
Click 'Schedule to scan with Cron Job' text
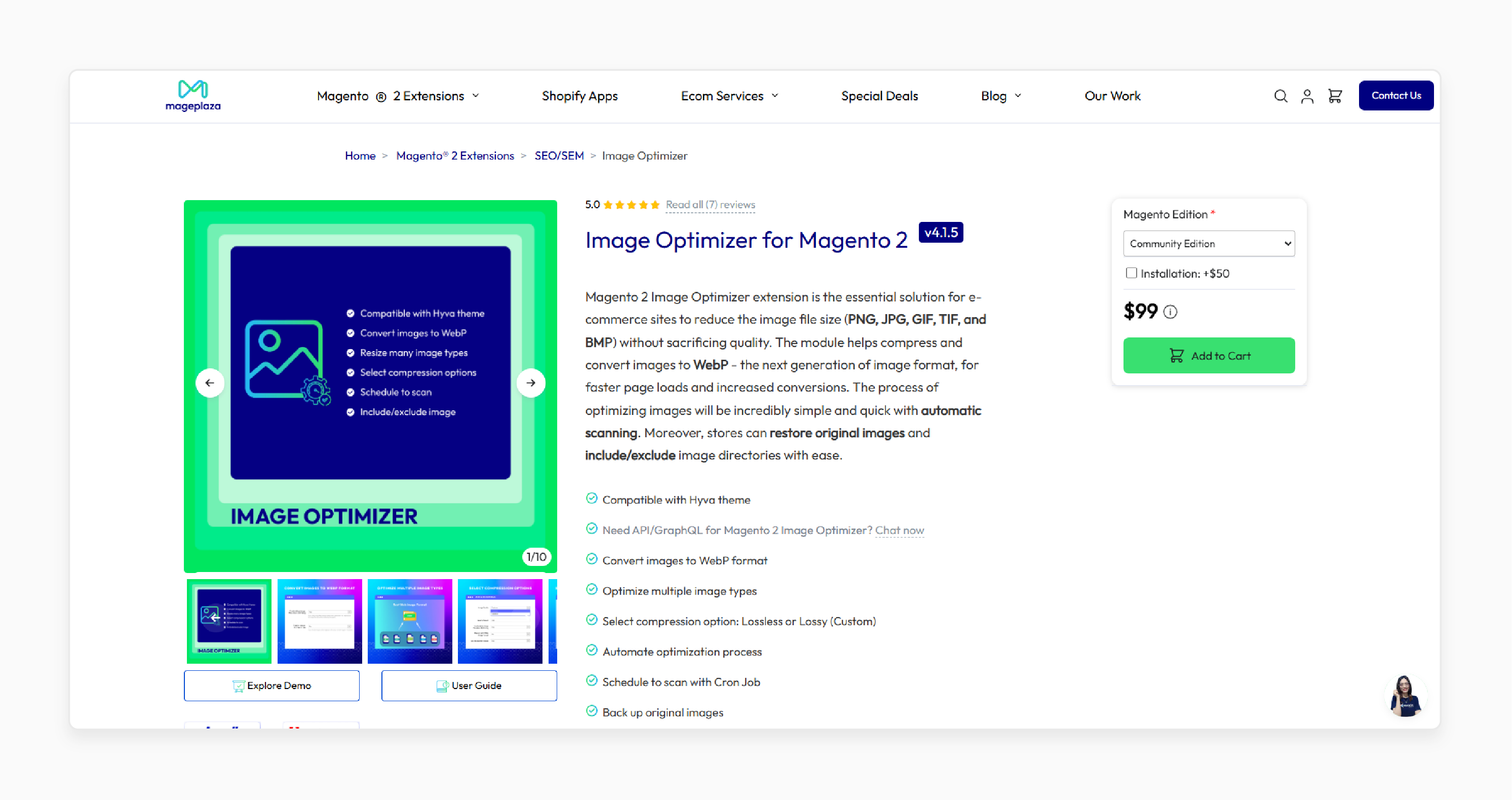click(x=681, y=682)
